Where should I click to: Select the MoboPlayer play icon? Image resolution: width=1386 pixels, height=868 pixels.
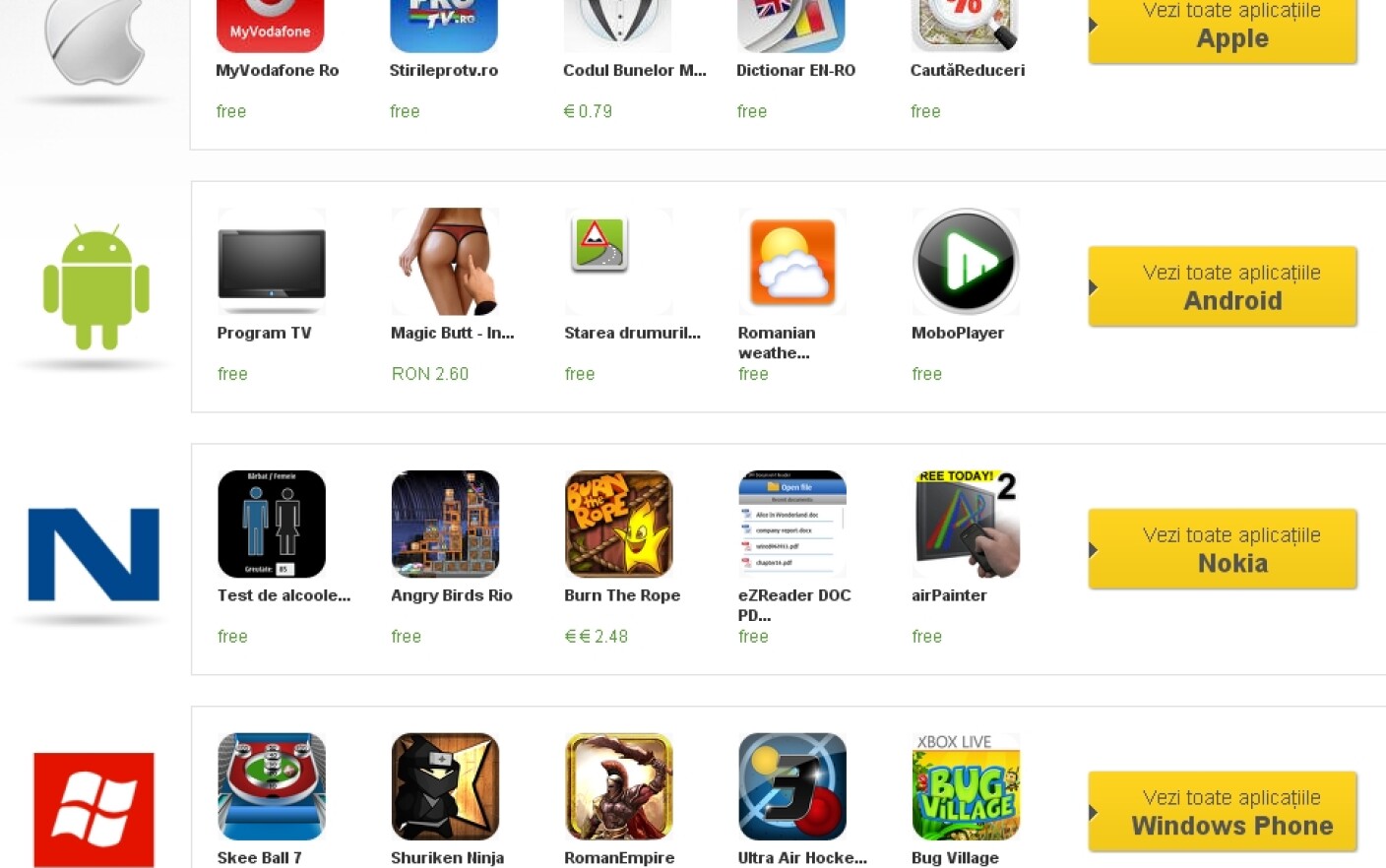coord(966,262)
